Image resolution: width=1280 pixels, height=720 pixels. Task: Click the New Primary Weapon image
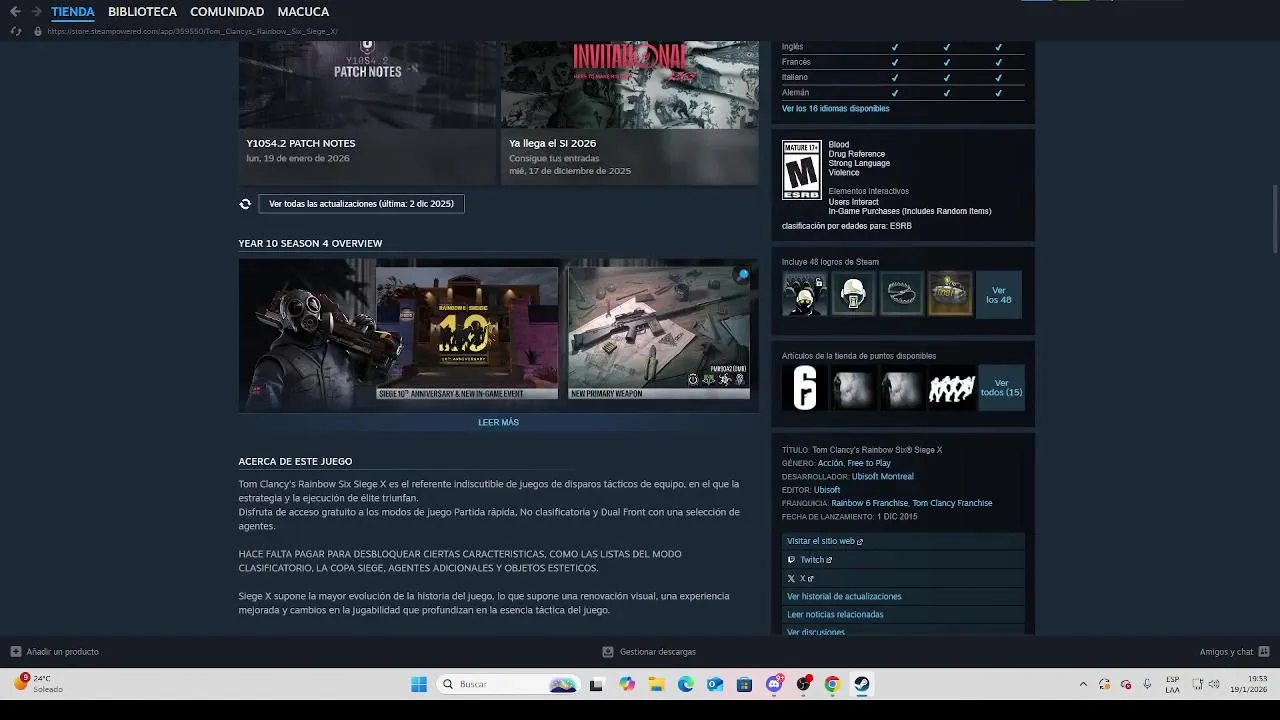[x=658, y=333]
